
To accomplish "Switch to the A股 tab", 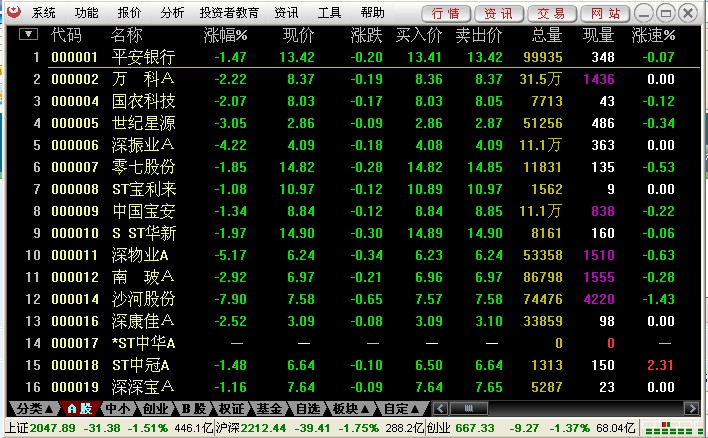I will 79,409.
